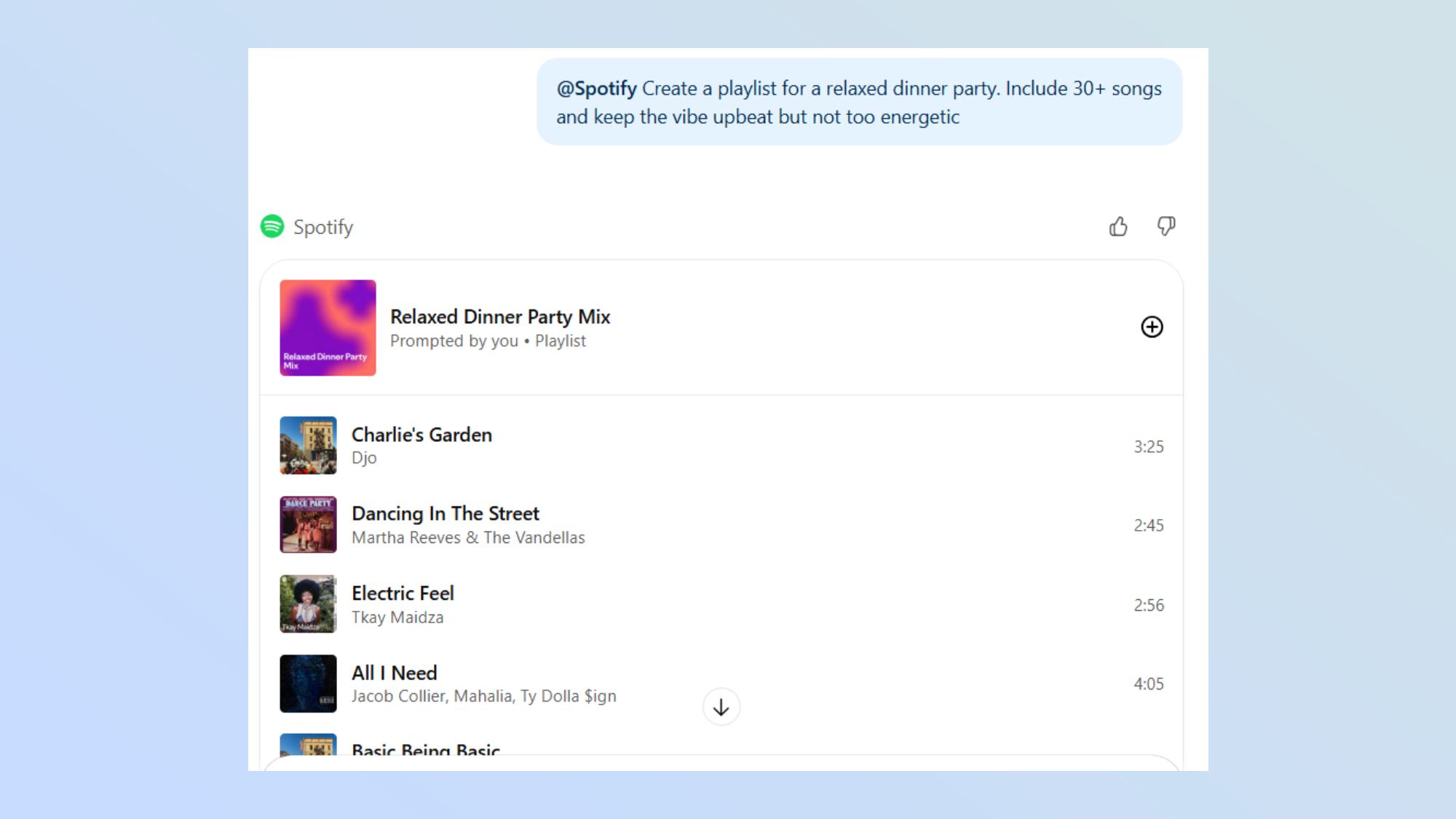
Task: Add the playlist using the plus icon
Action: coord(1152,328)
